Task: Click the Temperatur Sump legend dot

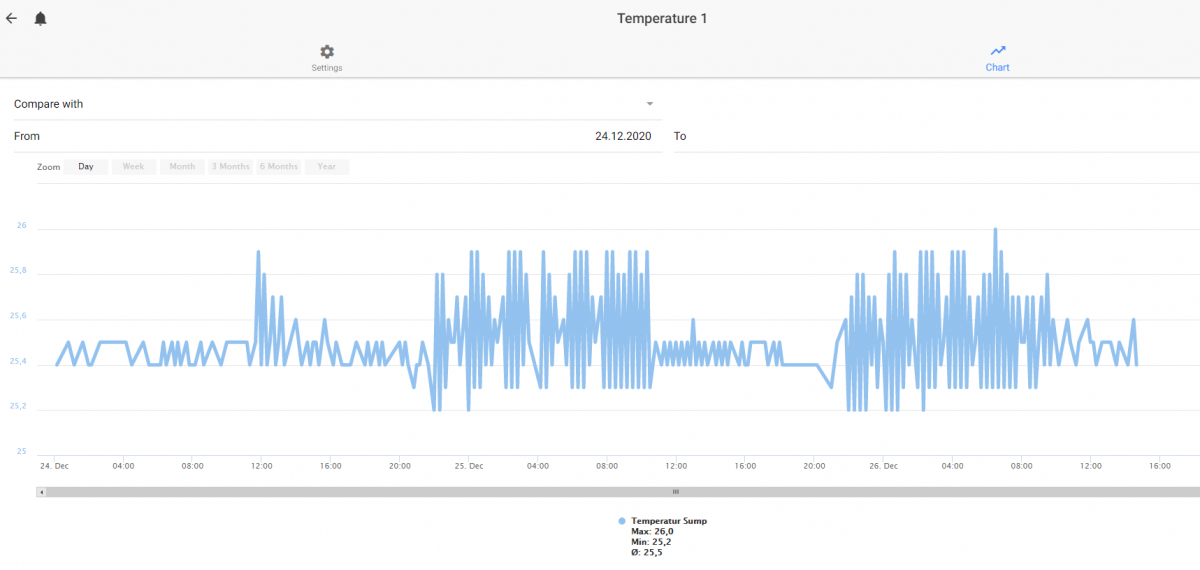Action: coord(622,521)
